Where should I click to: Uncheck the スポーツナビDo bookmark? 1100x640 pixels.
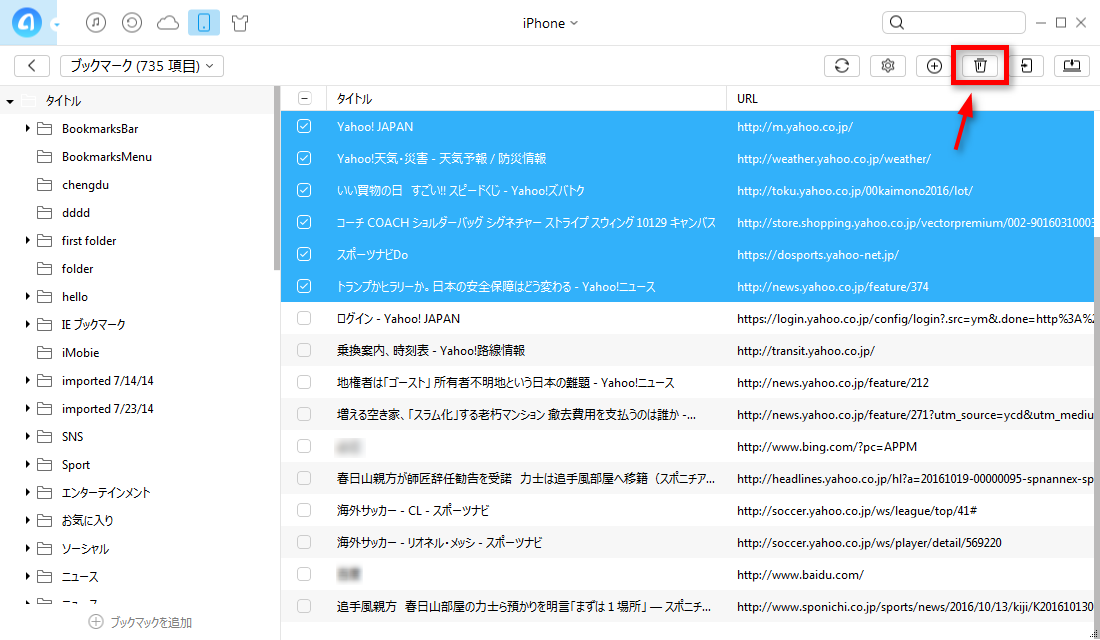pos(304,254)
